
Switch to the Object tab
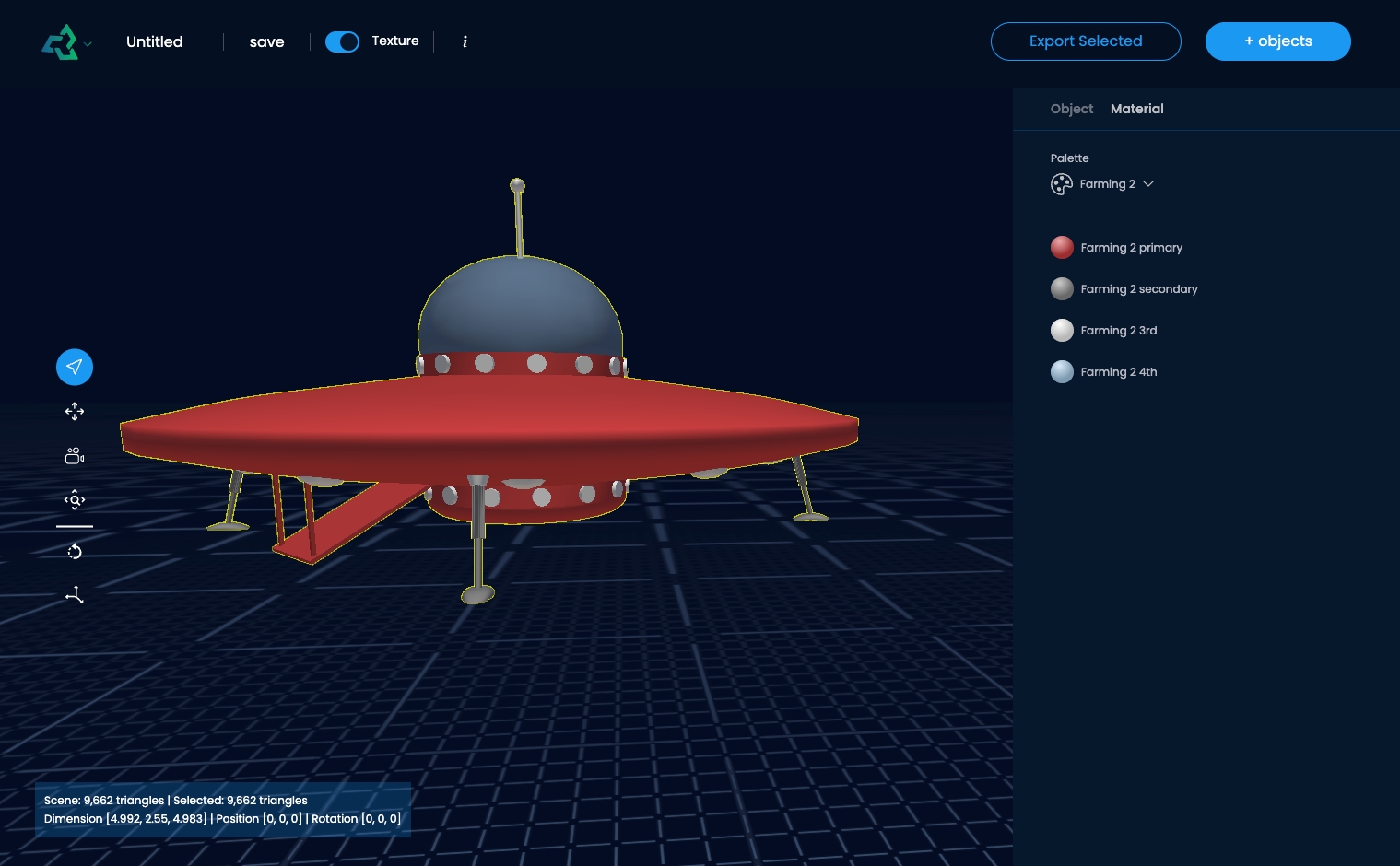click(1071, 109)
